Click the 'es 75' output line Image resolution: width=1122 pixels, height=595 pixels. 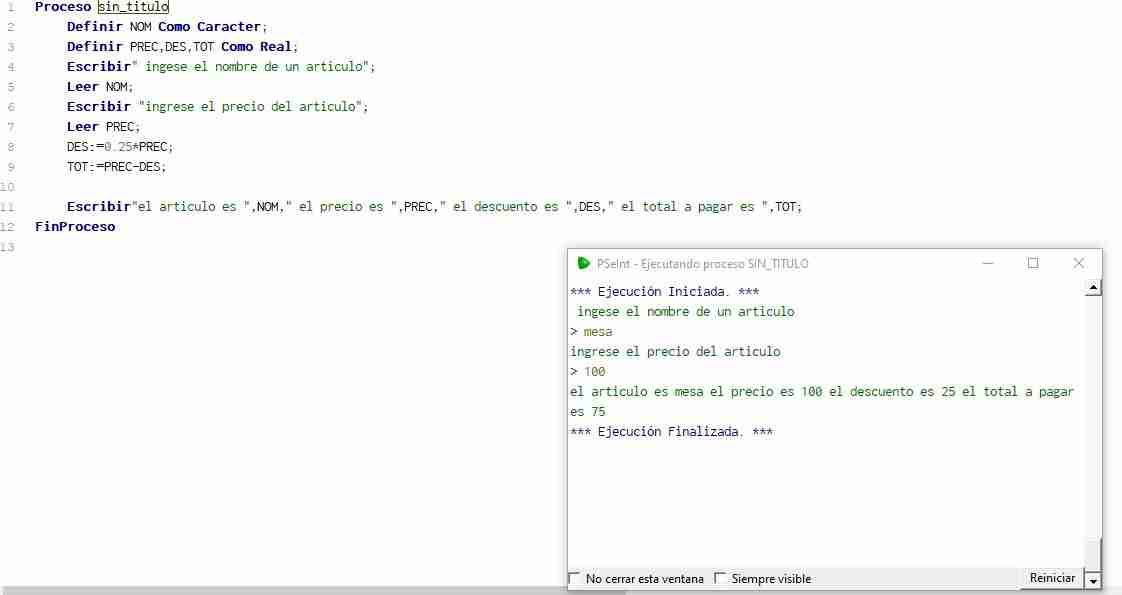(587, 411)
